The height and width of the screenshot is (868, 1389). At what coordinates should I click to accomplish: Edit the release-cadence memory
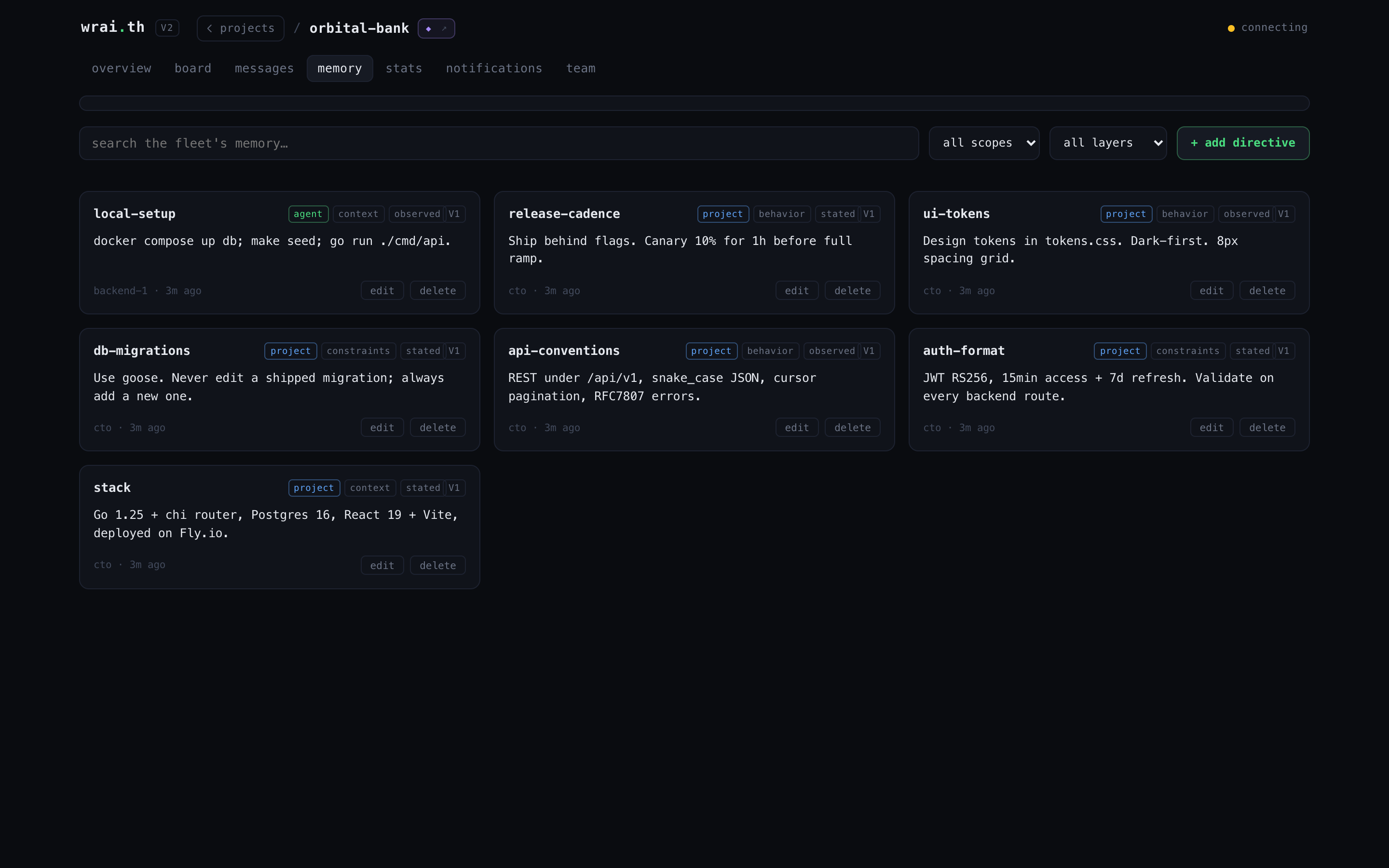coord(797,290)
